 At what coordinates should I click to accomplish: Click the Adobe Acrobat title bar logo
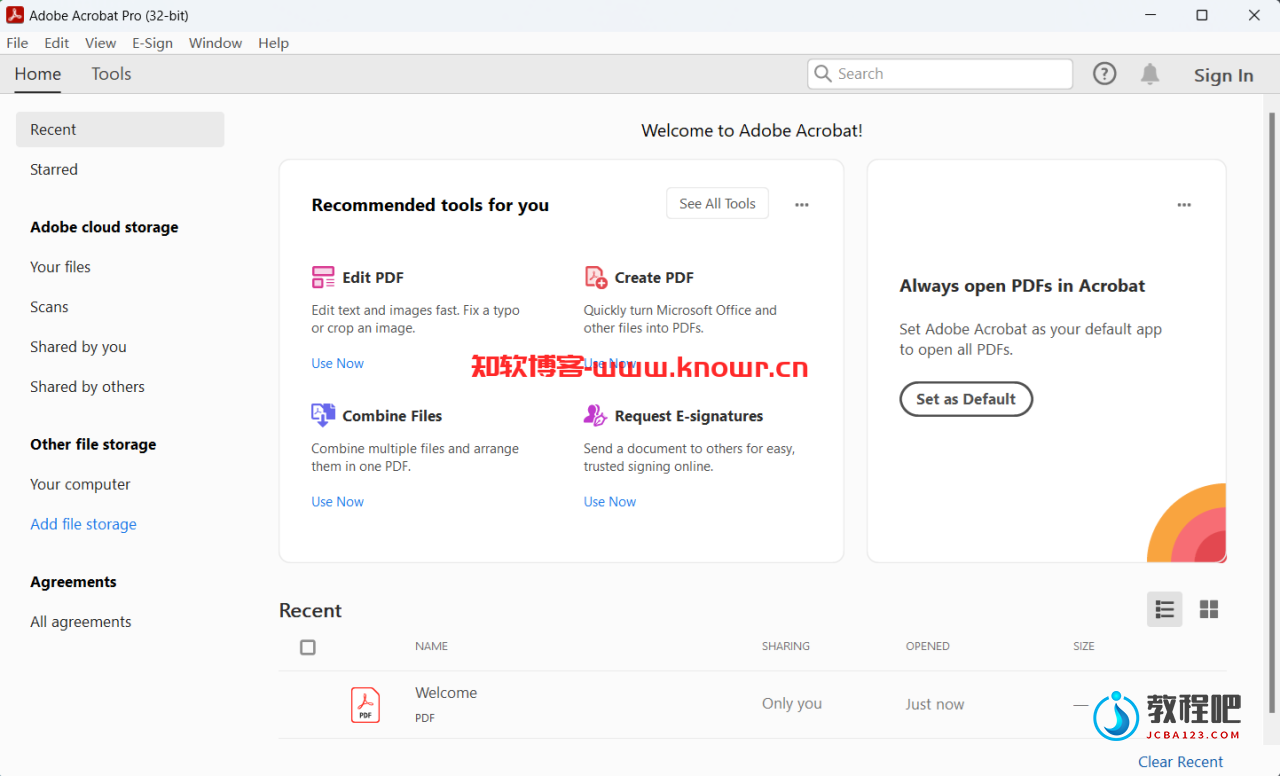(15, 15)
